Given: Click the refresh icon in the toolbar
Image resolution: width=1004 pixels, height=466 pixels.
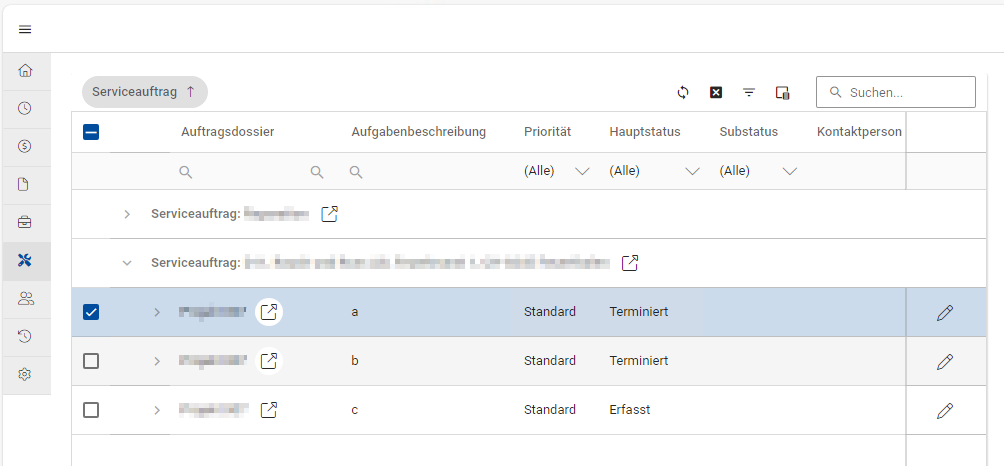Looking at the screenshot, I should pyautogui.click(x=683, y=92).
